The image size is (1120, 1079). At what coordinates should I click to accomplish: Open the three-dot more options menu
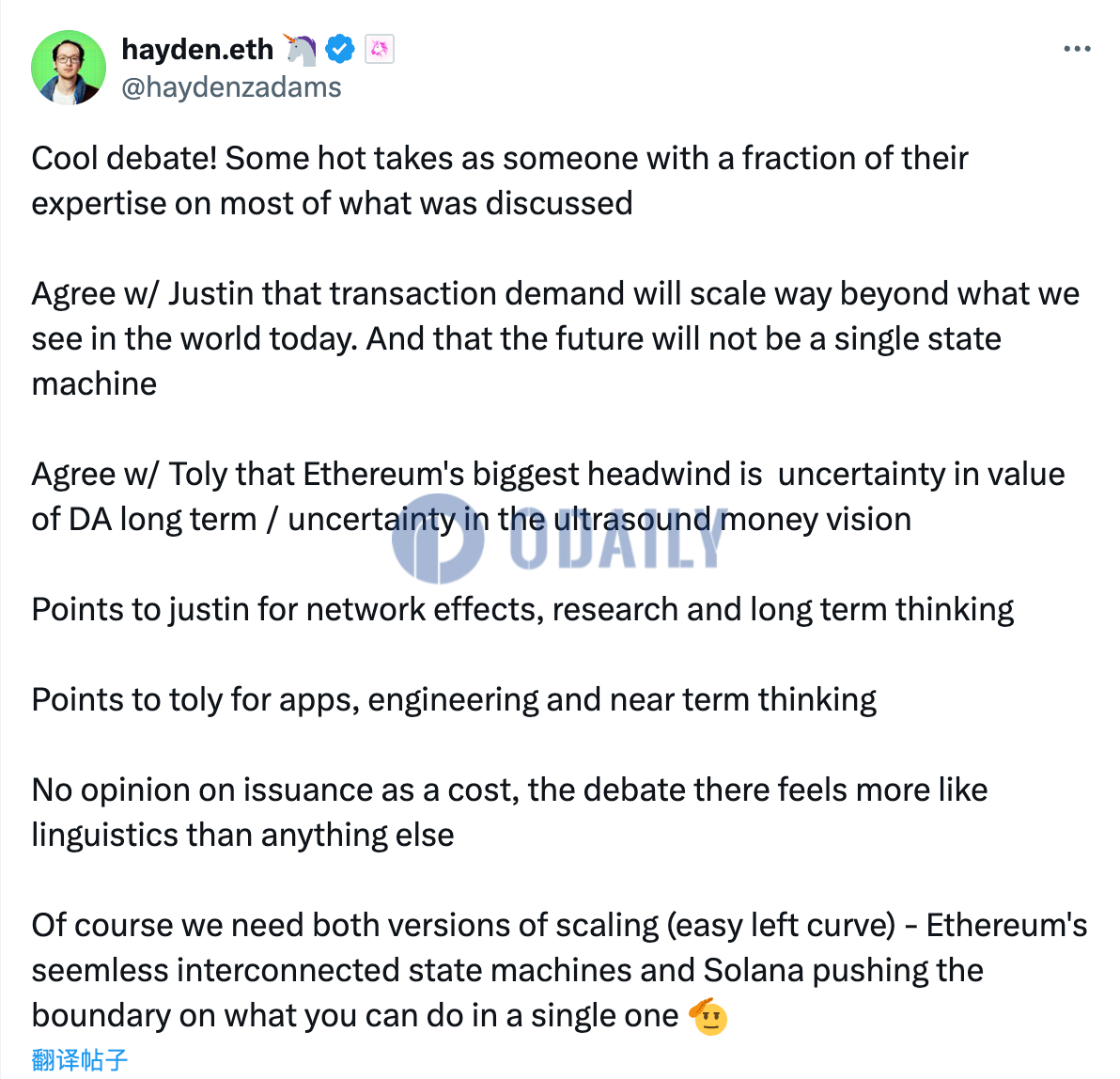(x=1077, y=49)
